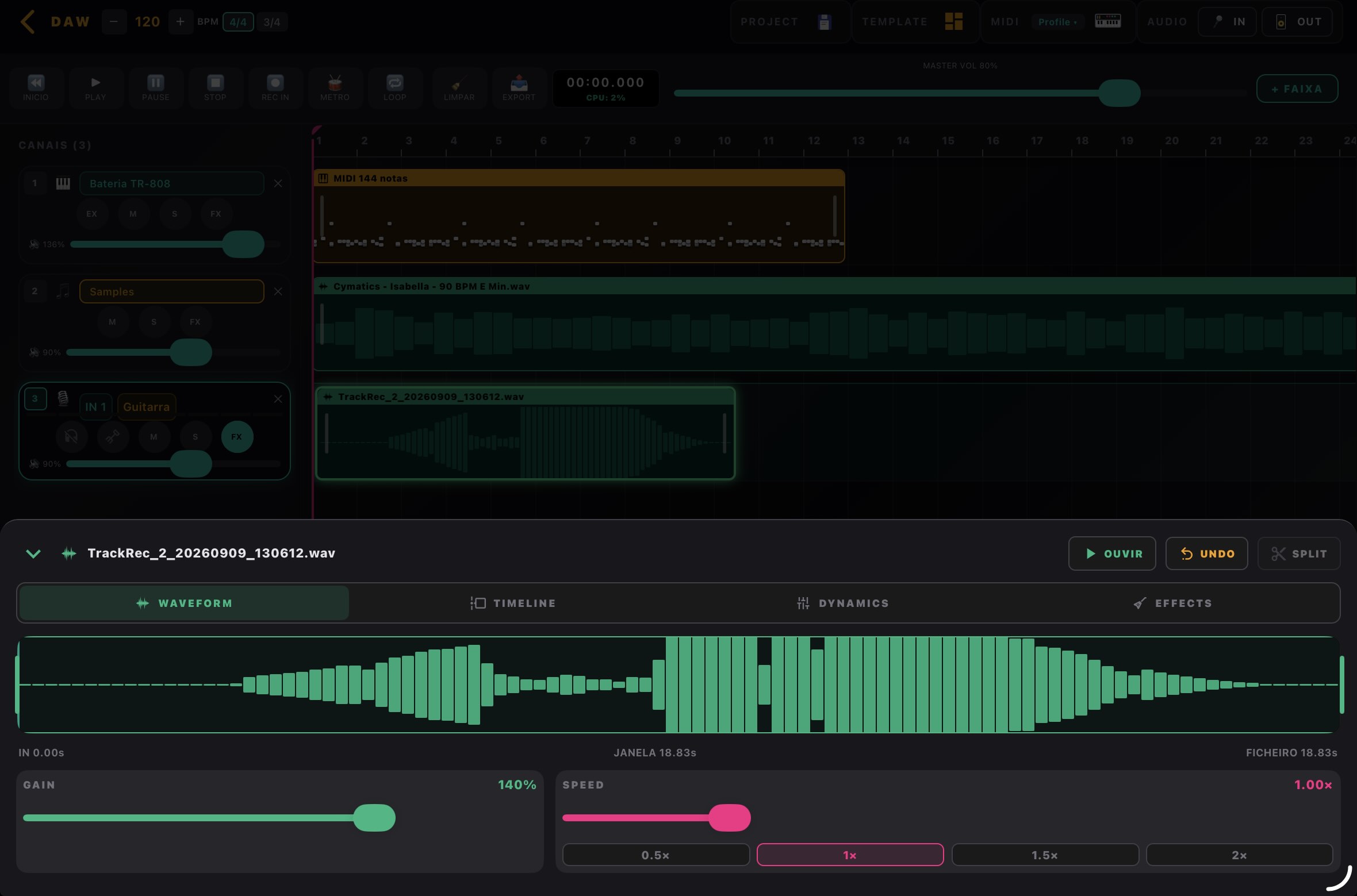Open FX for Bateria TR-808 track

216,214
